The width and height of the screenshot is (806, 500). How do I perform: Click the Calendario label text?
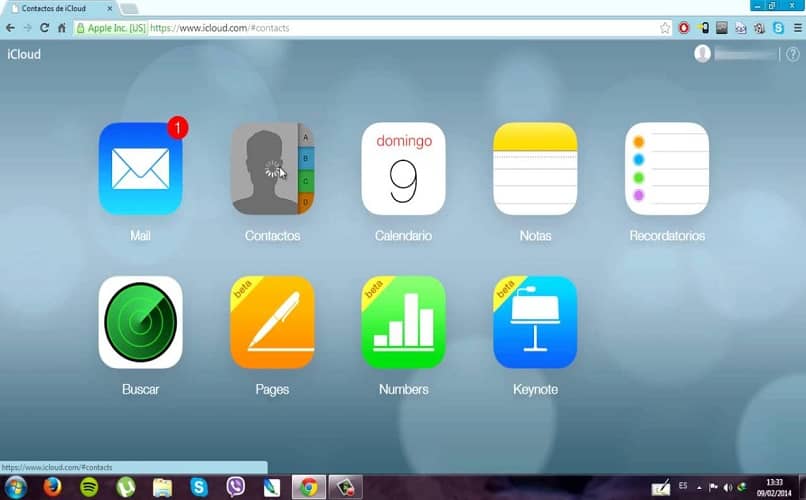click(x=404, y=235)
